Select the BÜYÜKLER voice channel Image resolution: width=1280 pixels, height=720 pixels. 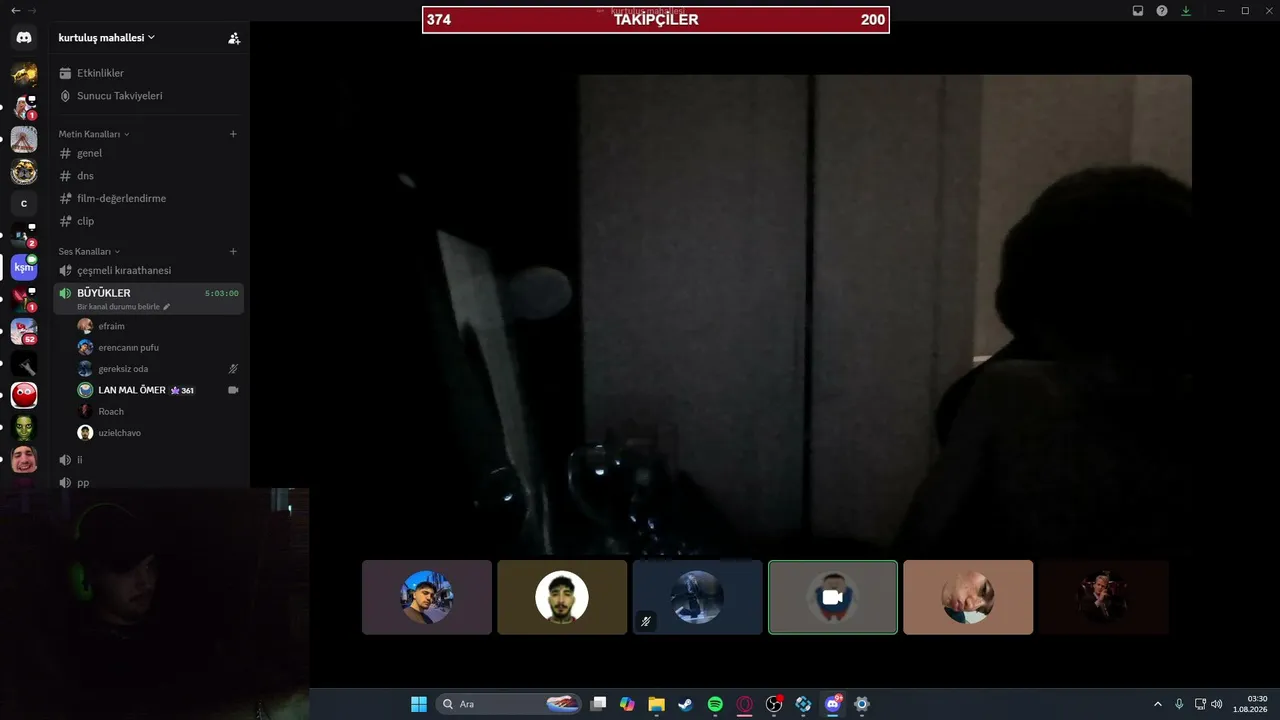(x=148, y=298)
